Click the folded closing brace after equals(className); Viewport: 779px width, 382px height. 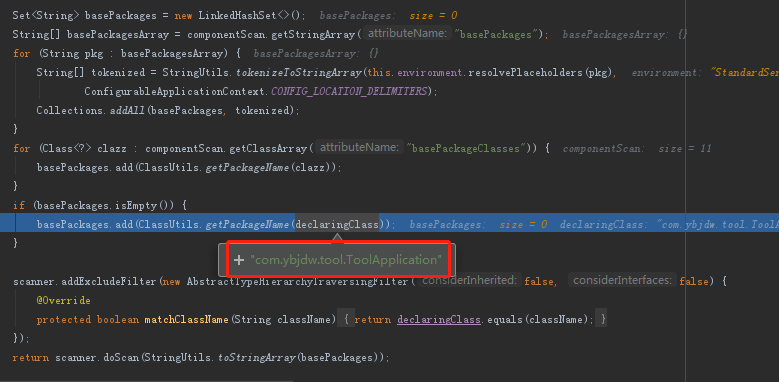(603, 319)
